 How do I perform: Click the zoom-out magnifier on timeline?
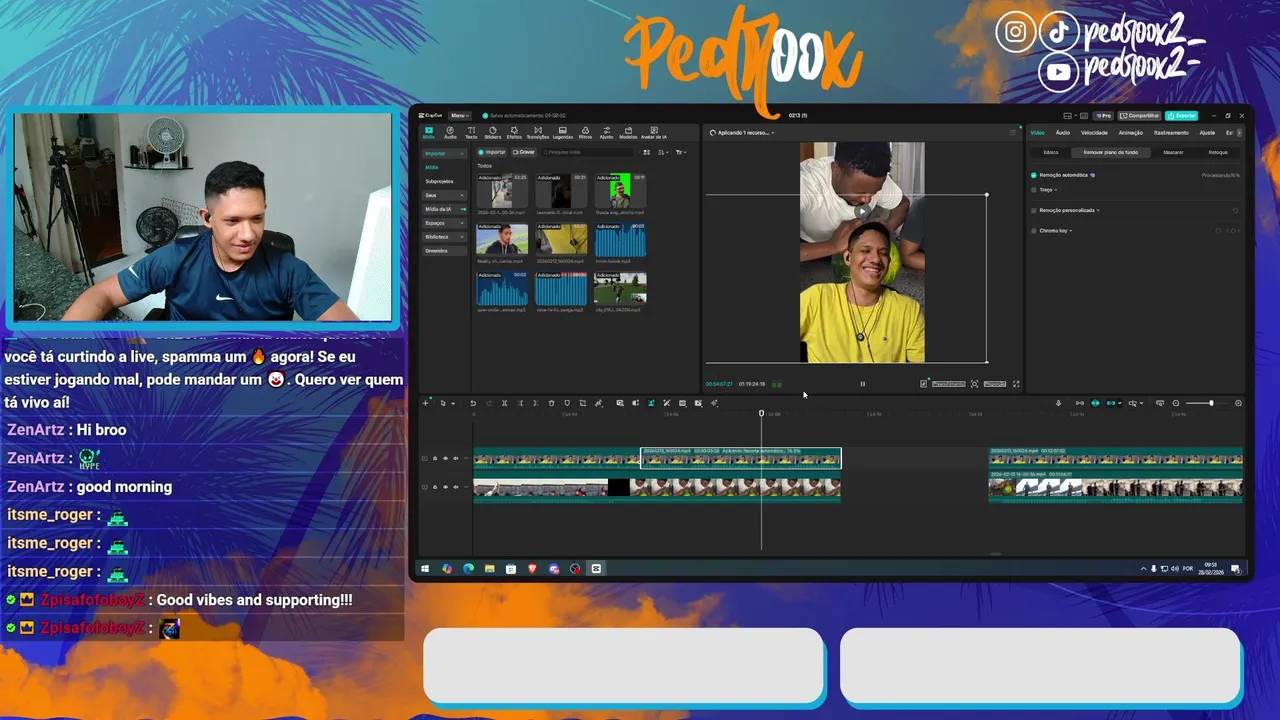tap(1176, 403)
